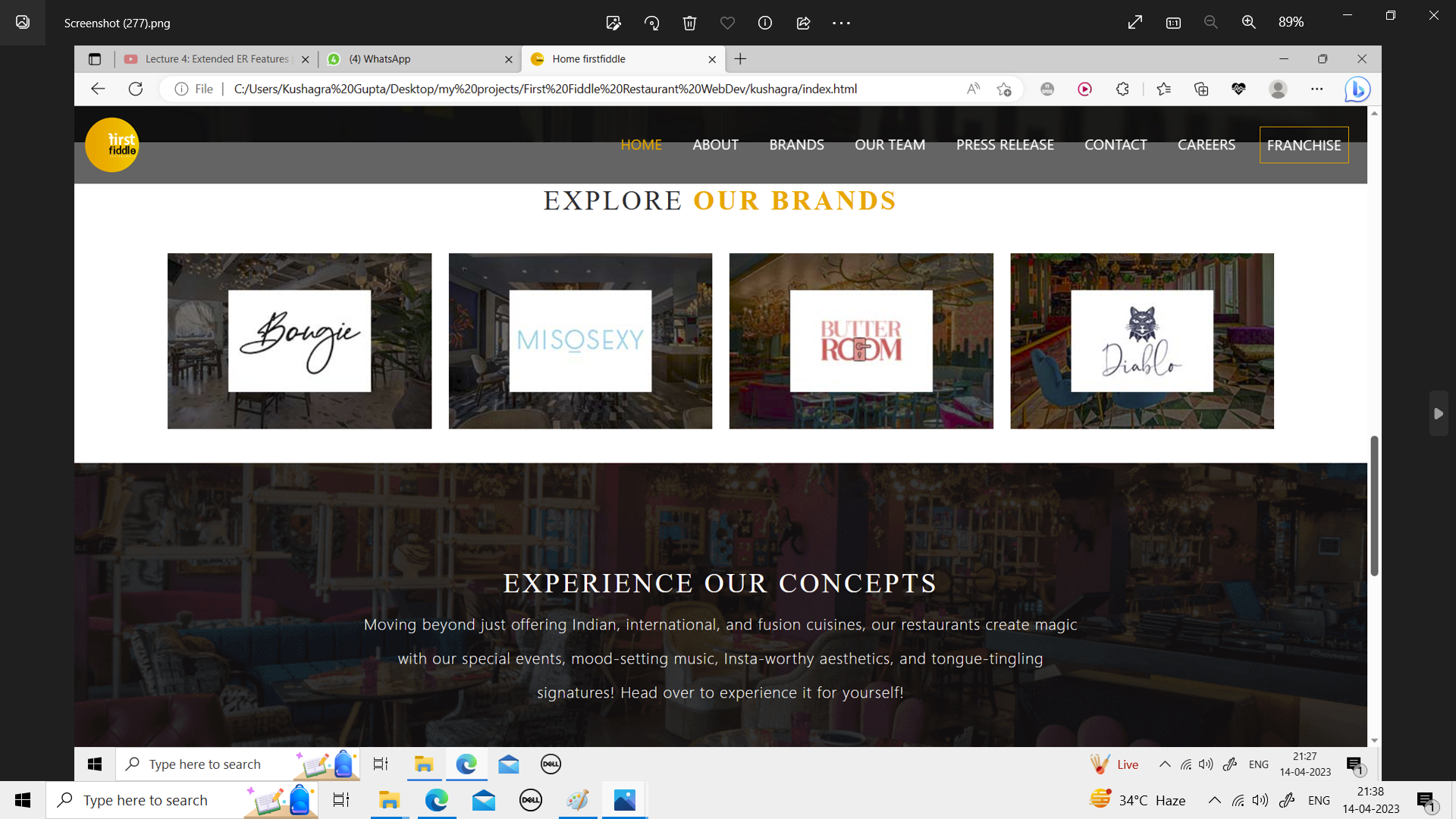Show hidden system tray icons
The width and height of the screenshot is (1456, 819).
(x=1214, y=799)
